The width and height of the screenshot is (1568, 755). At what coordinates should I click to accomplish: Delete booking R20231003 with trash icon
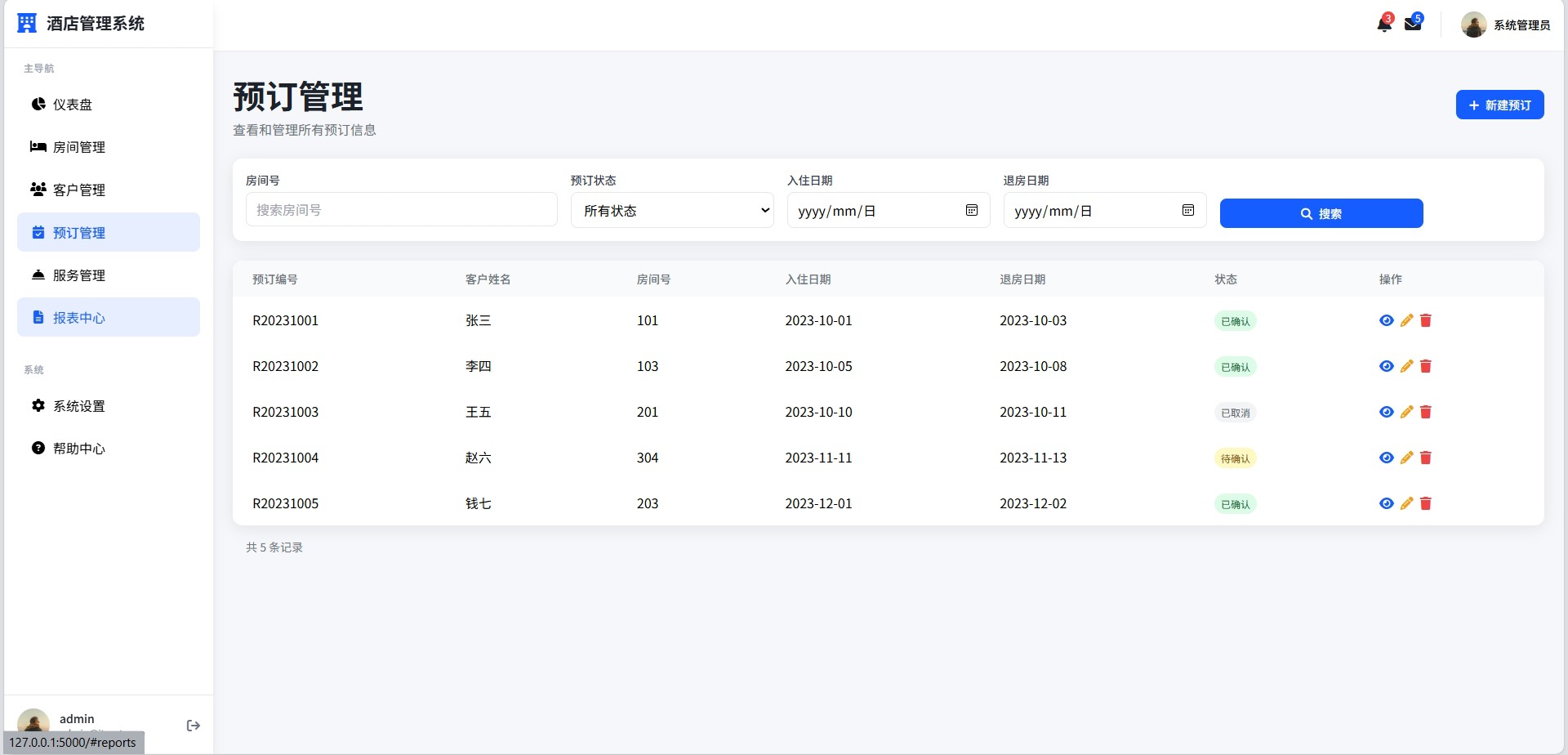[1426, 412]
